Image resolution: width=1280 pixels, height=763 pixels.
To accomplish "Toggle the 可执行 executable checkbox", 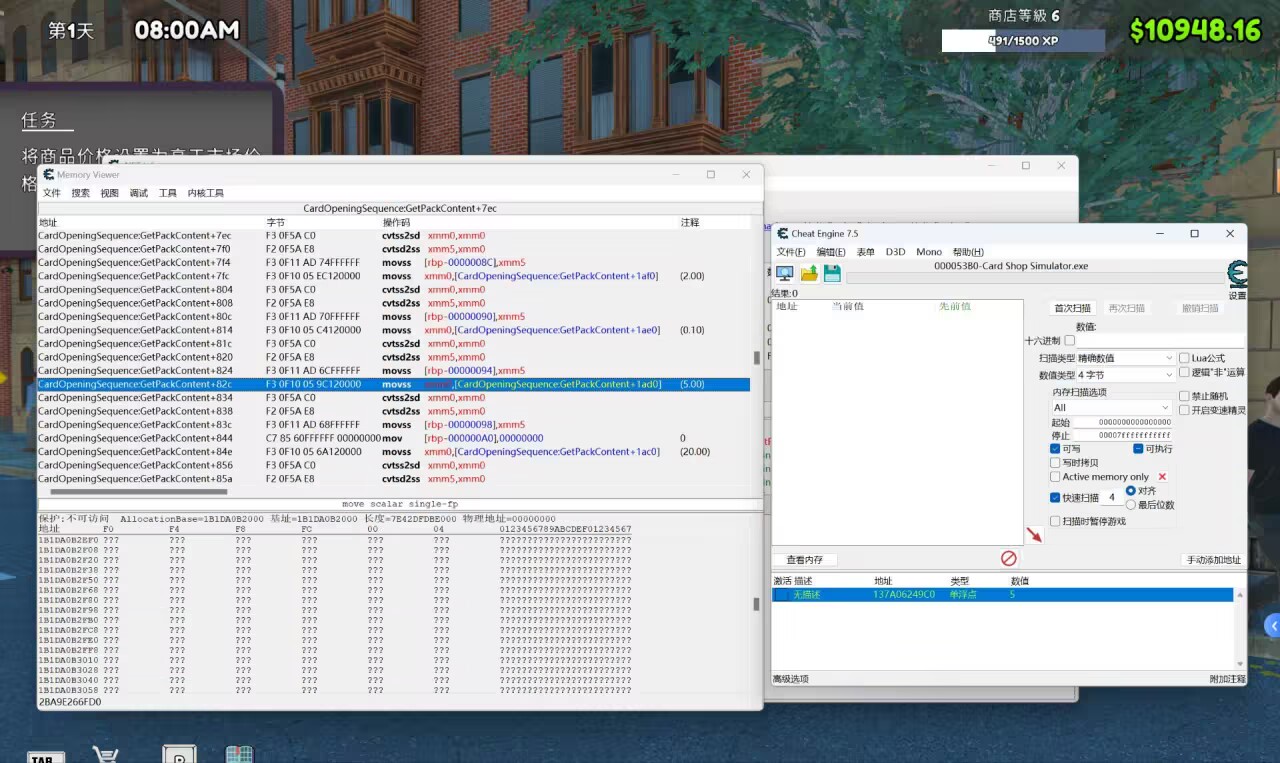I will [1138, 449].
